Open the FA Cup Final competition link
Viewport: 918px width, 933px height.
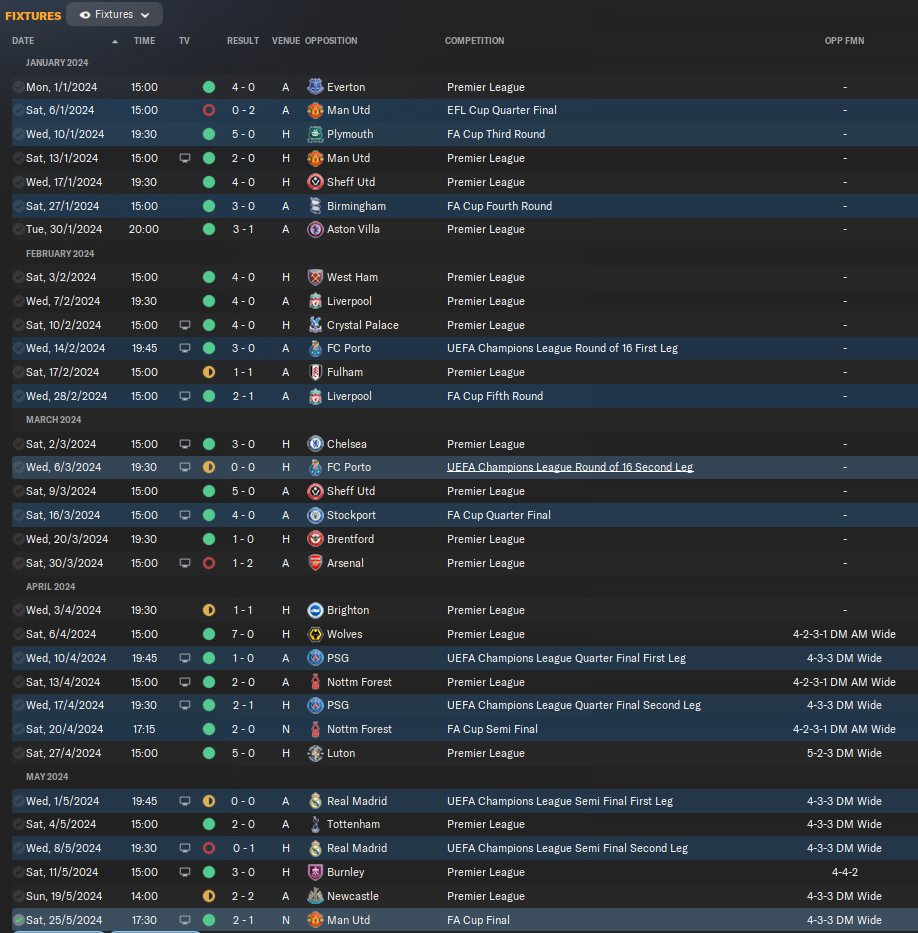[478, 920]
